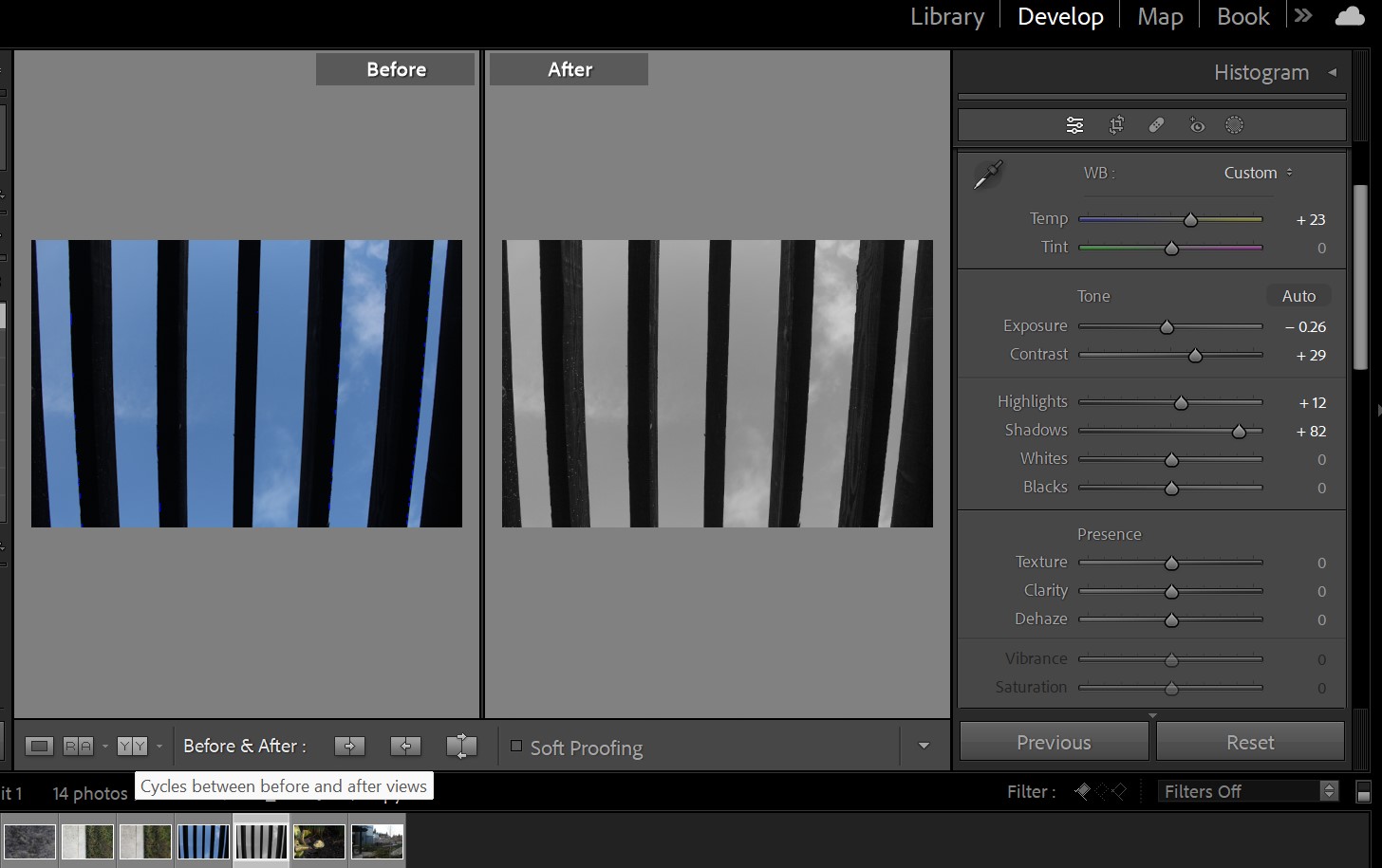Viewport: 1382px width, 868px height.
Task: Open the Map module
Action: pyautogui.click(x=1160, y=17)
